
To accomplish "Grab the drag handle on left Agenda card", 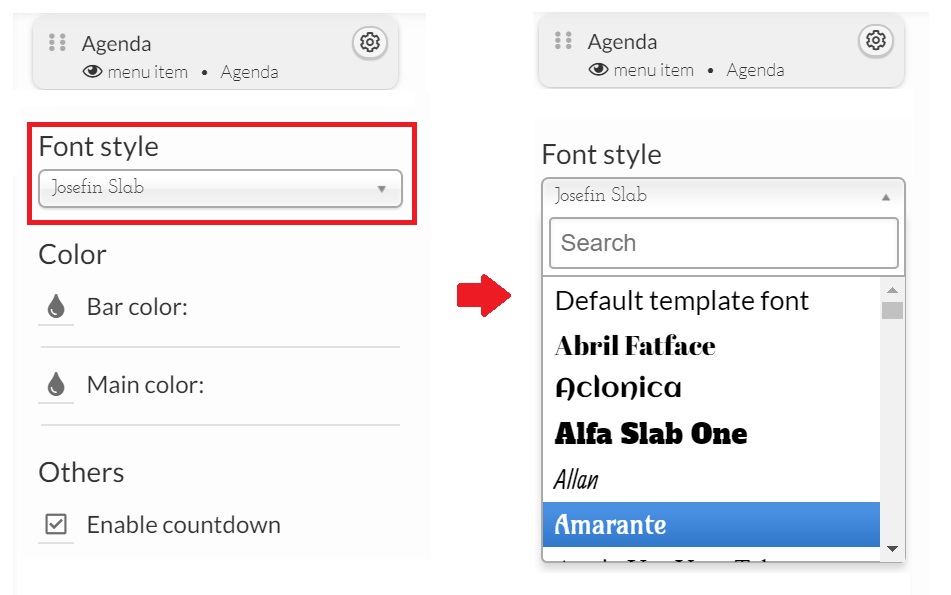I will [57, 42].
